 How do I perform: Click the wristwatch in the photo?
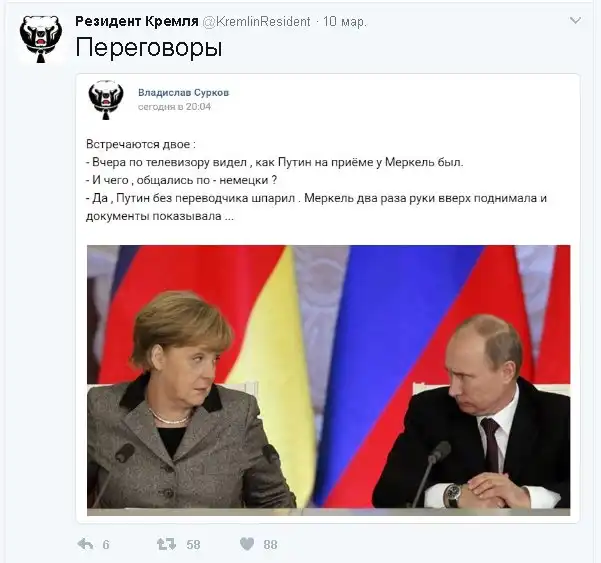(x=454, y=495)
